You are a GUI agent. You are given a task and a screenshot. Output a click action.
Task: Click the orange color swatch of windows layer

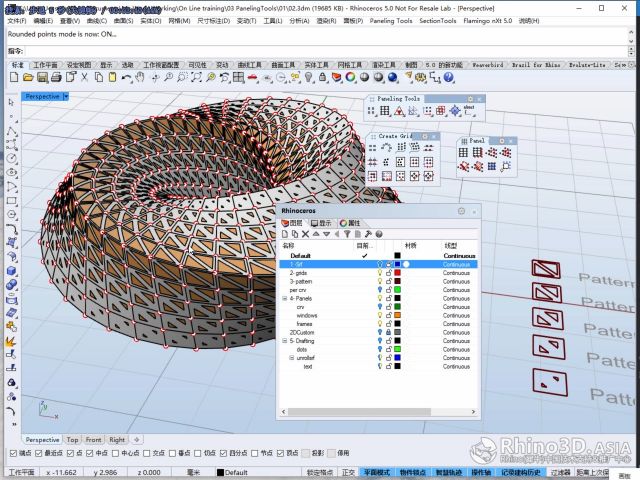coord(398,315)
